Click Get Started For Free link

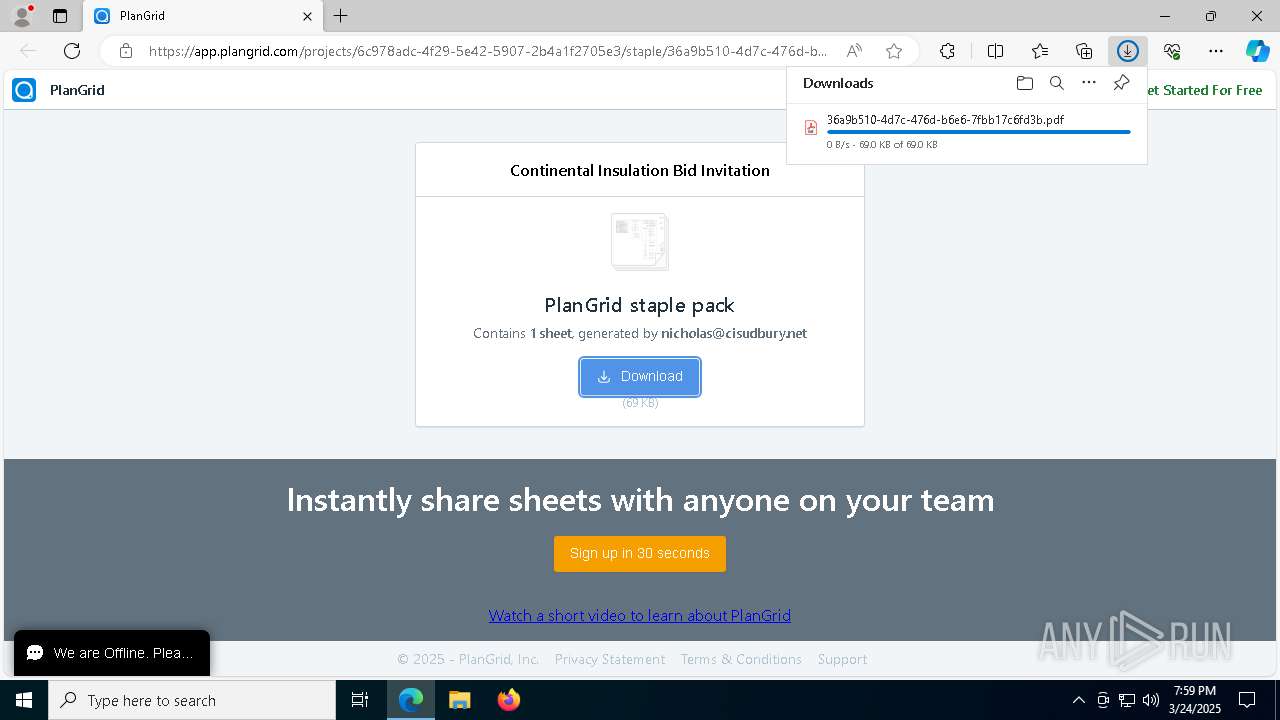pyautogui.click(x=1204, y=90)
